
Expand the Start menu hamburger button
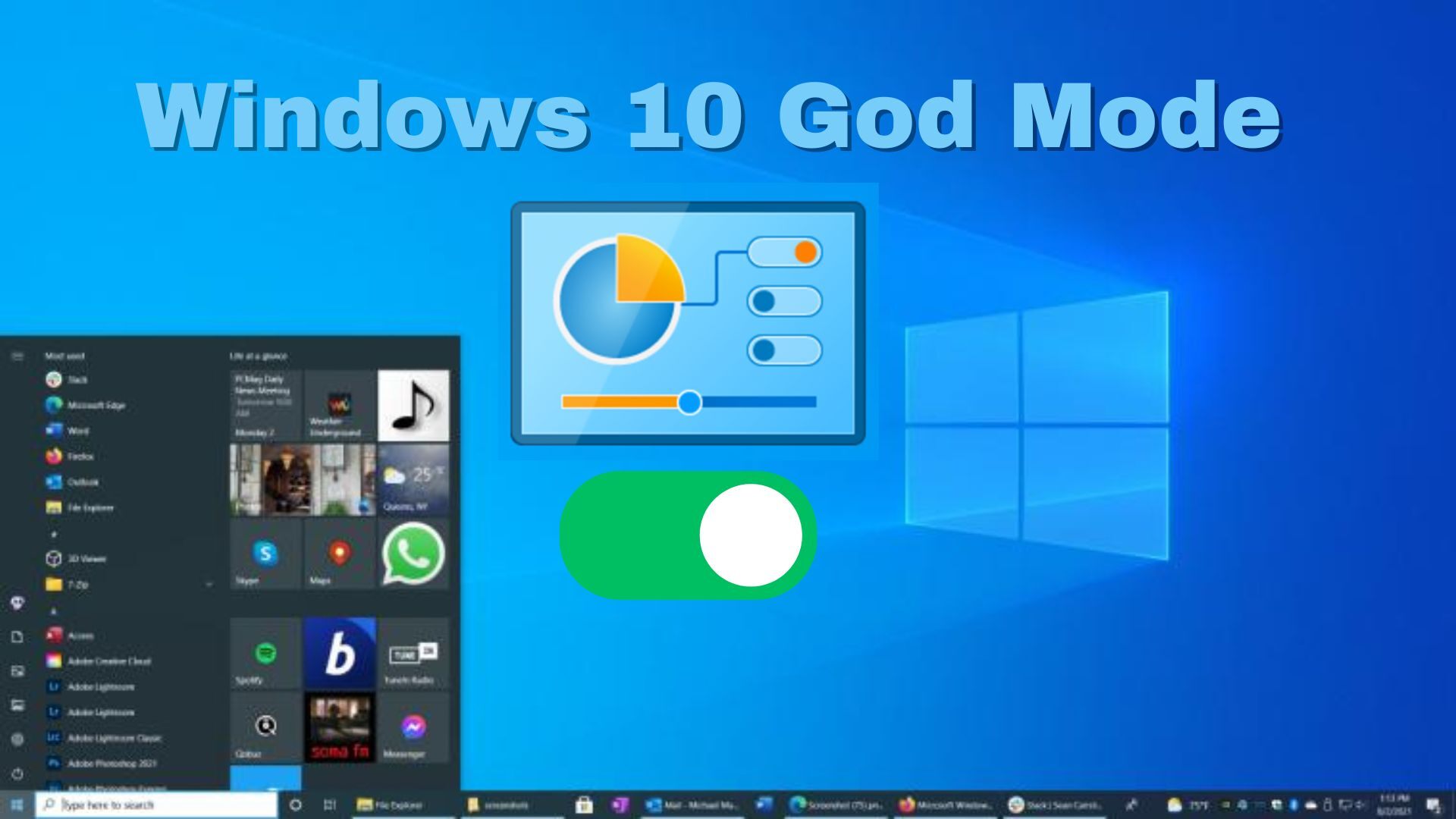pyautogui.click(x=17, y=356)
